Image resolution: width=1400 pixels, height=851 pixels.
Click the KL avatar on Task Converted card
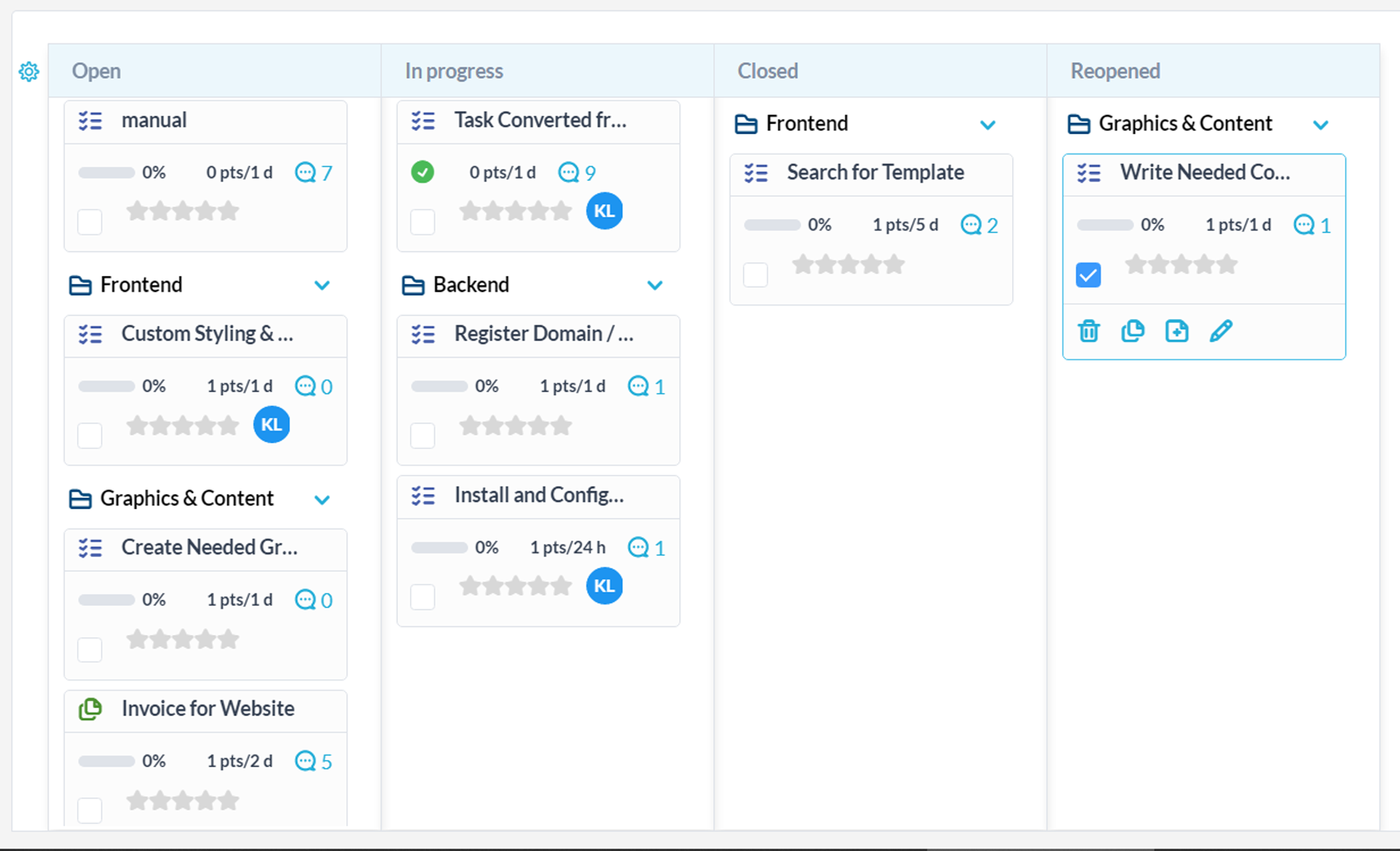point(604,211)
